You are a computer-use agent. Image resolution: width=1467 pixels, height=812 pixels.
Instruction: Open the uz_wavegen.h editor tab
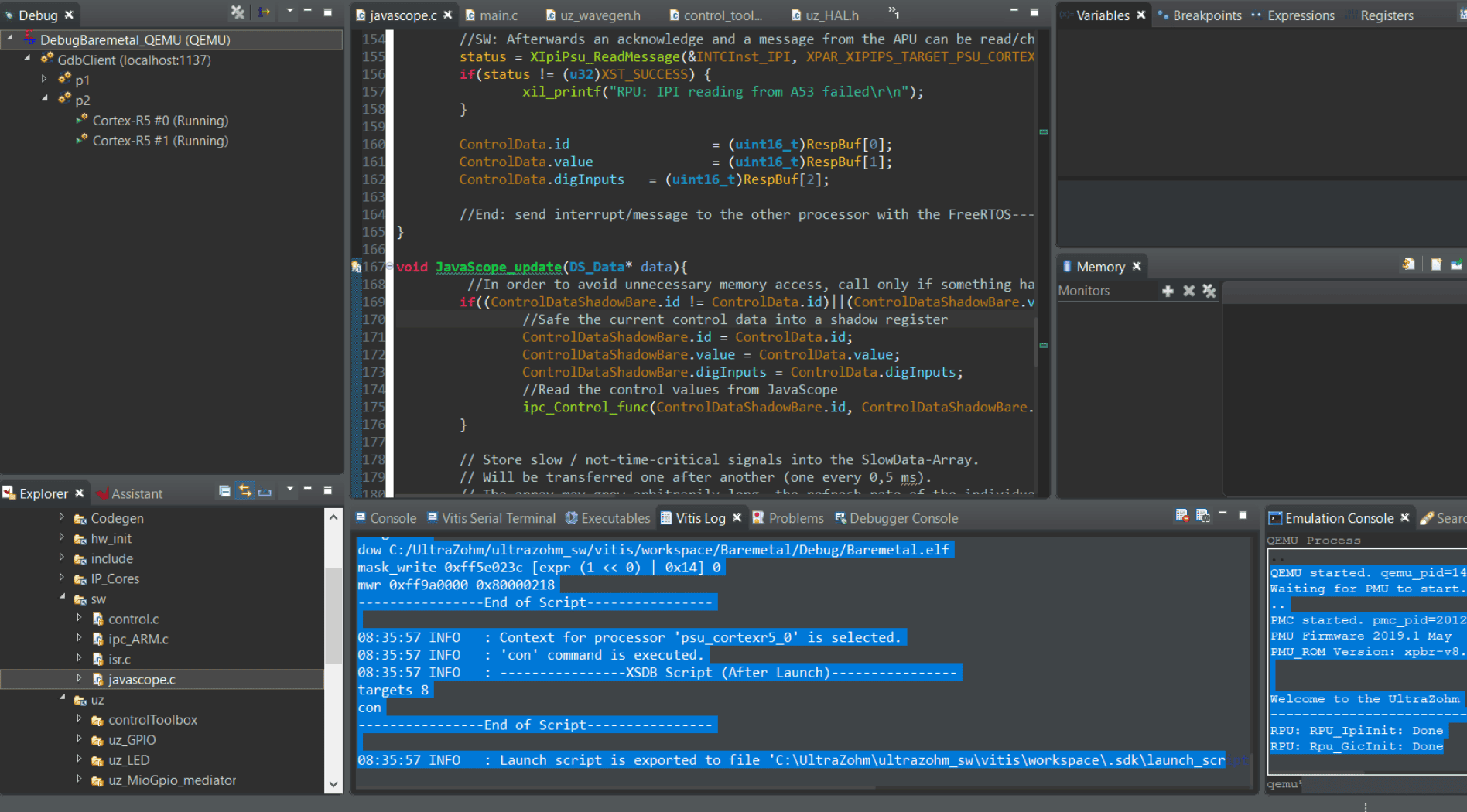593,15
